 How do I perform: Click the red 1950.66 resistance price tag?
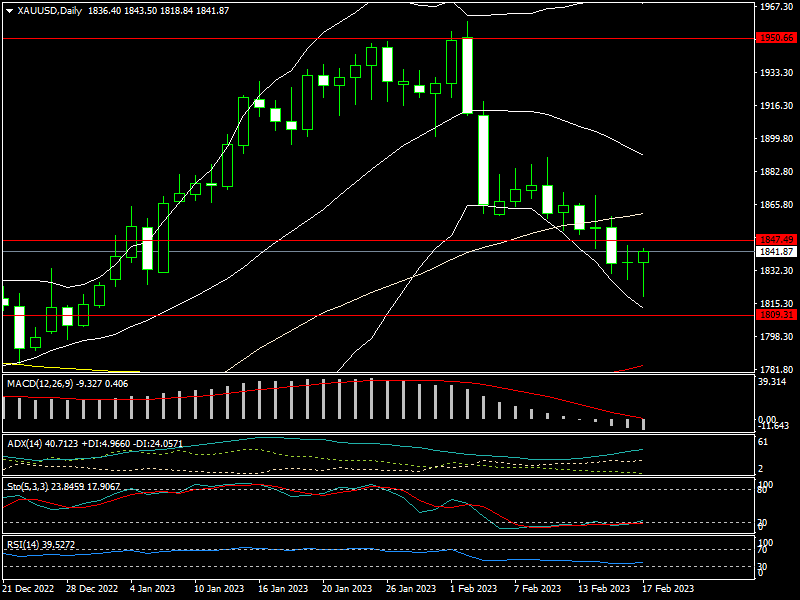click(777, 38)
